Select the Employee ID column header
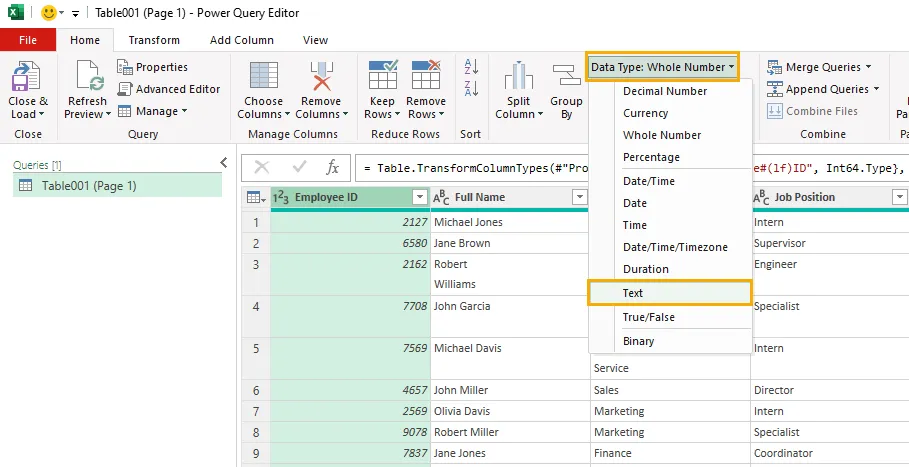Screen dimensions: 909x467 (x=350, y=198)
